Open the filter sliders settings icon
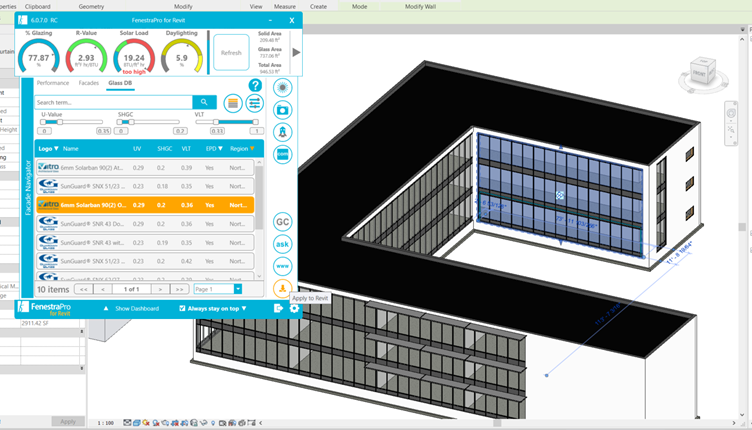Viewport: 752px width, 430px height. point(255,103)
